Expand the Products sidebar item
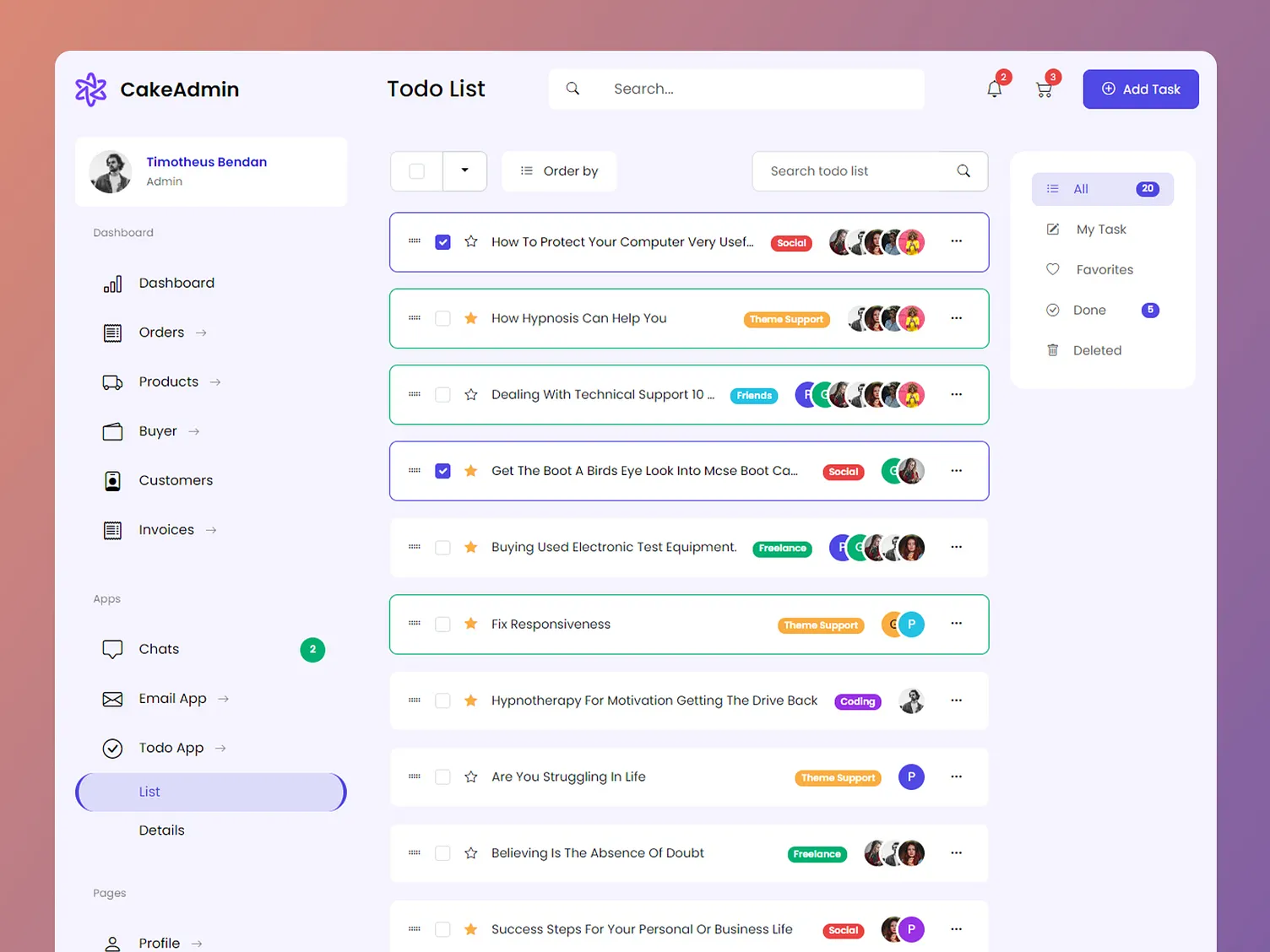 [x=216, y=381]
